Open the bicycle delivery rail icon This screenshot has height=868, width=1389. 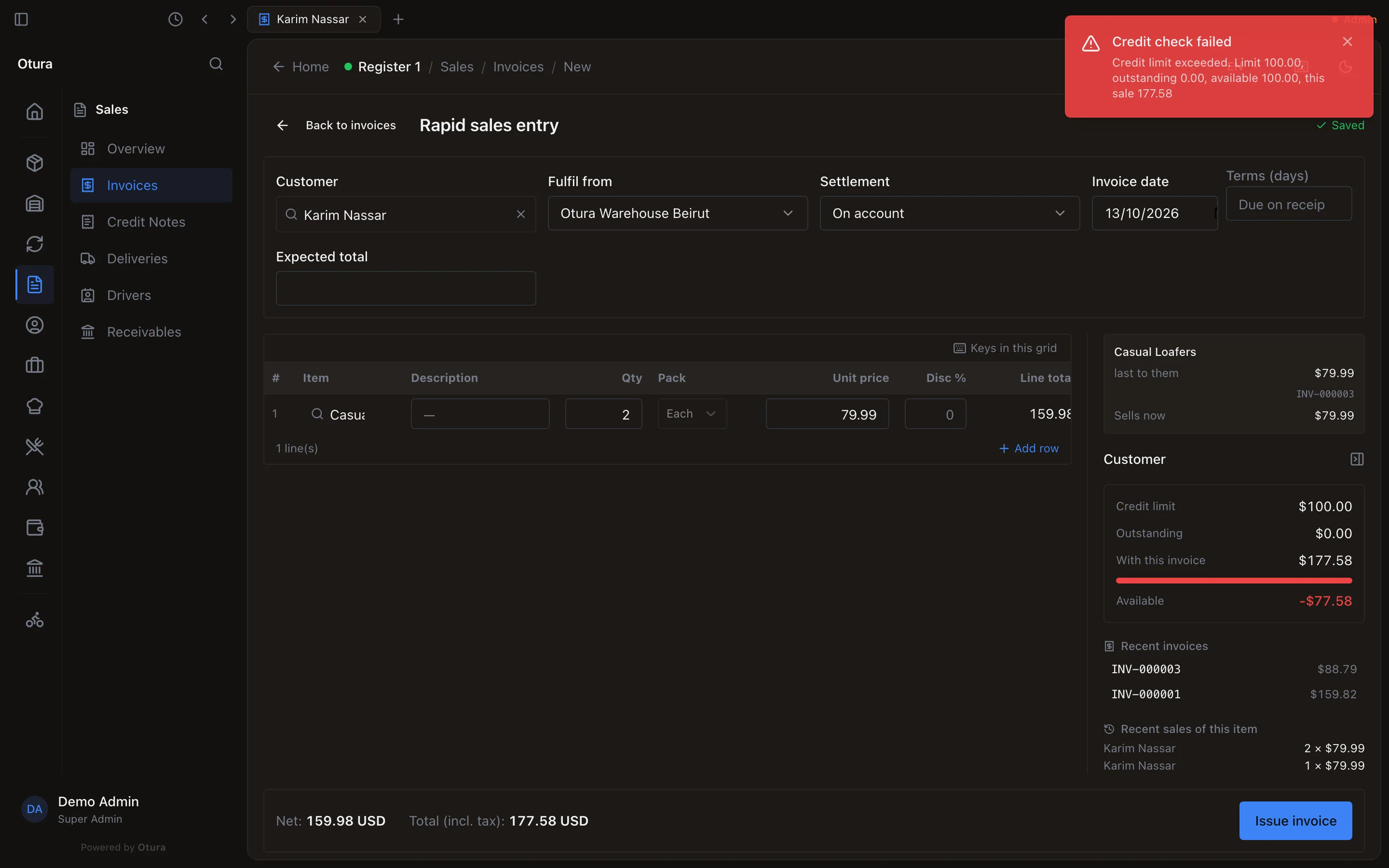point(34,620)
